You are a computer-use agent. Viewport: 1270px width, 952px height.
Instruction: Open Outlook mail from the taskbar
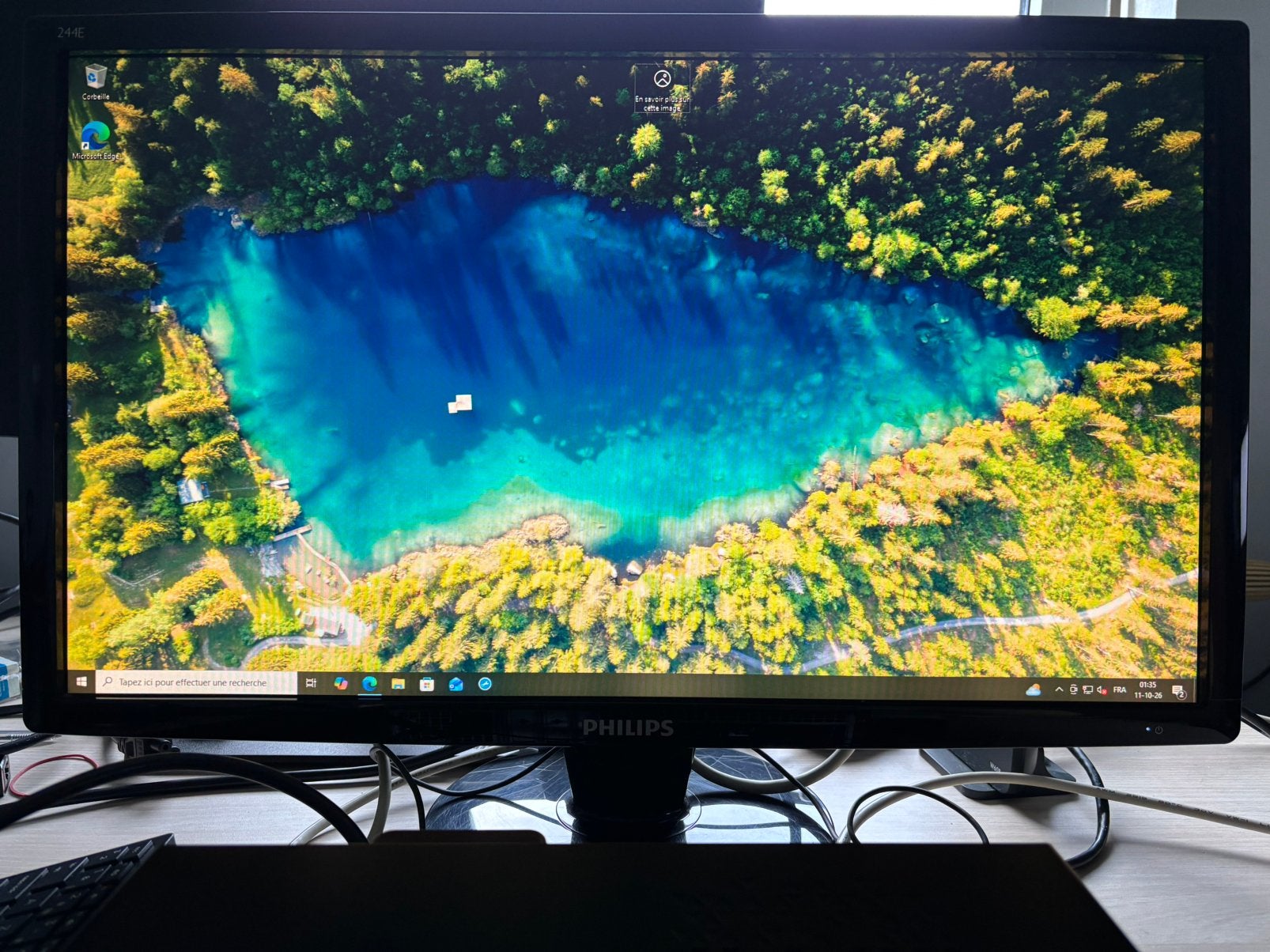[x=456, y=684]
